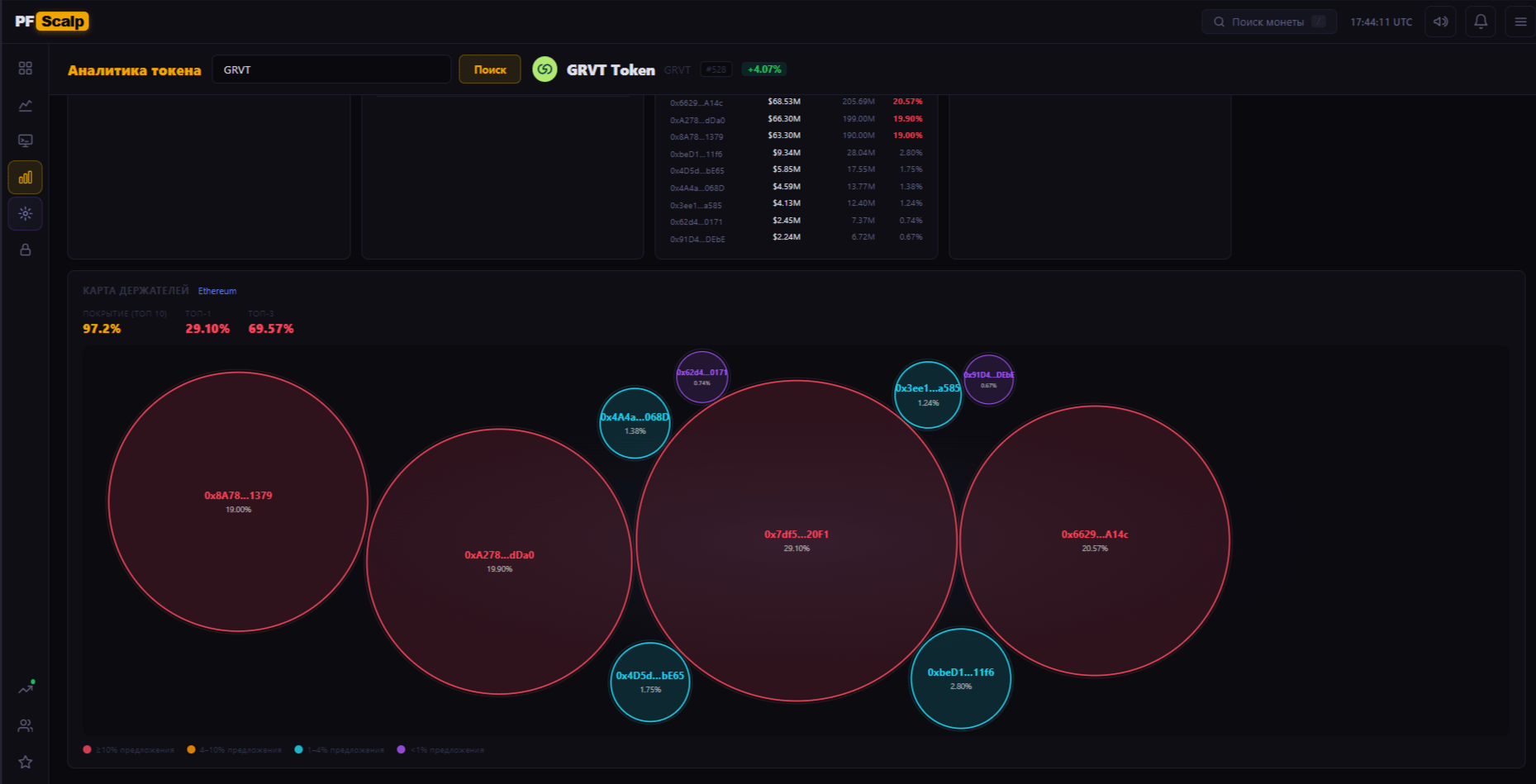The width and height of the screenshot is (1536, 784).
Task: Click the 205.69M amount in holders table
Action: pyautogui.click(x=858, y=102)
